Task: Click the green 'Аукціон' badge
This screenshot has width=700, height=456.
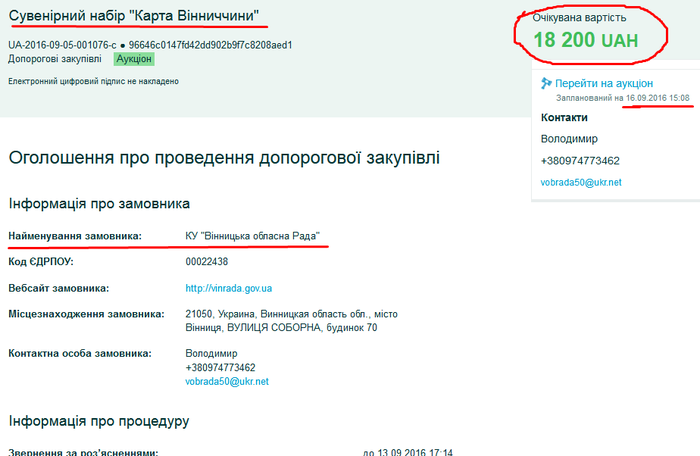Action: pyautogui.click(x=134, y=59)
